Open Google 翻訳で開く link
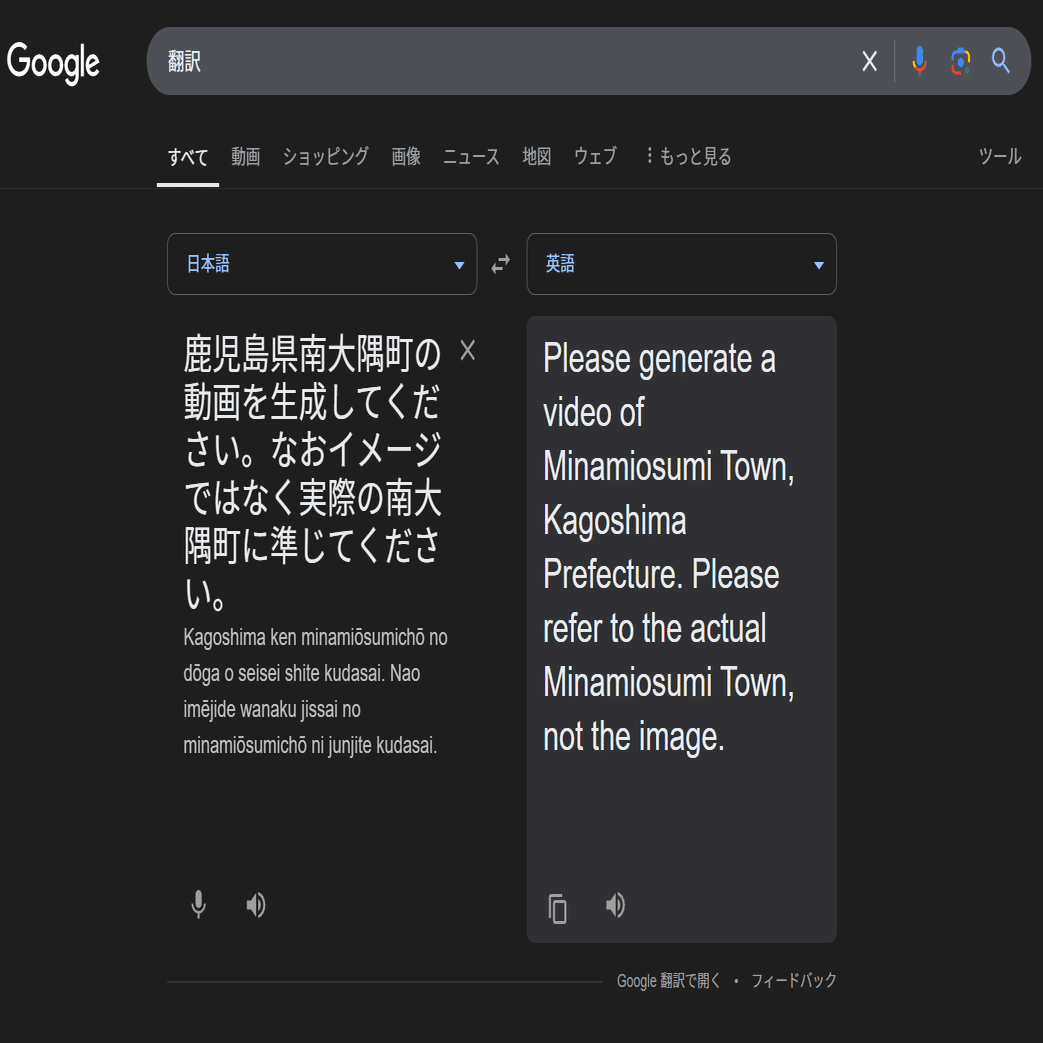The width and height of the screenshot is (1043, 1043). point(668,981)
